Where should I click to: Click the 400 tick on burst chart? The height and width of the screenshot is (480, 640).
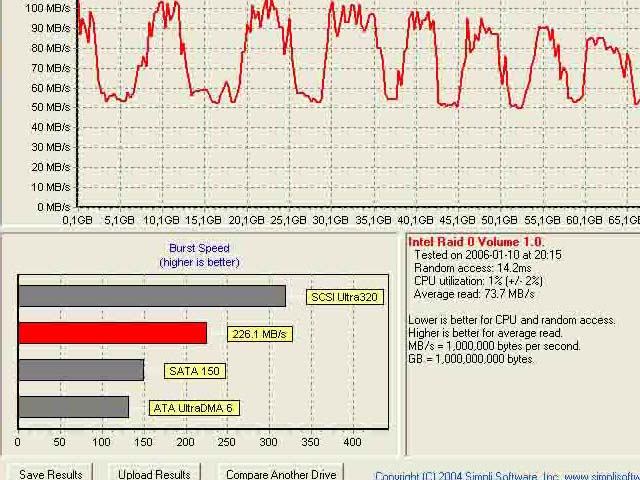click(353, 442)
